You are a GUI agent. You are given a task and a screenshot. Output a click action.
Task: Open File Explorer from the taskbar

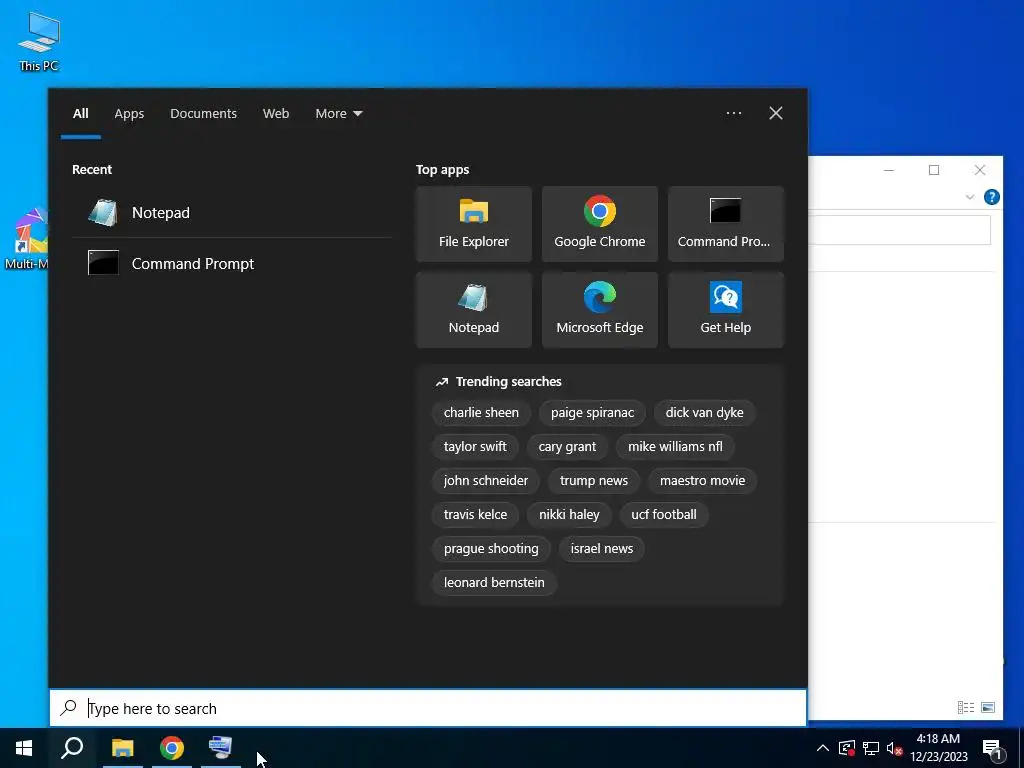[x=122, y=748]
